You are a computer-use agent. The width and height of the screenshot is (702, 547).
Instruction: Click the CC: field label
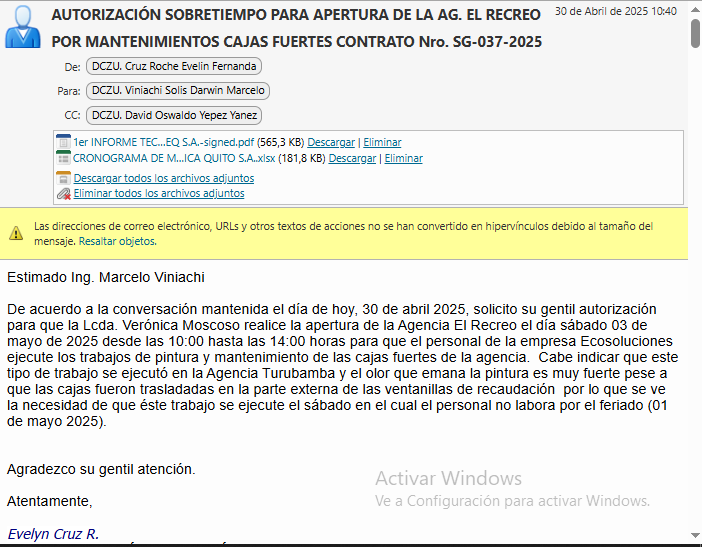pos(73,115)
